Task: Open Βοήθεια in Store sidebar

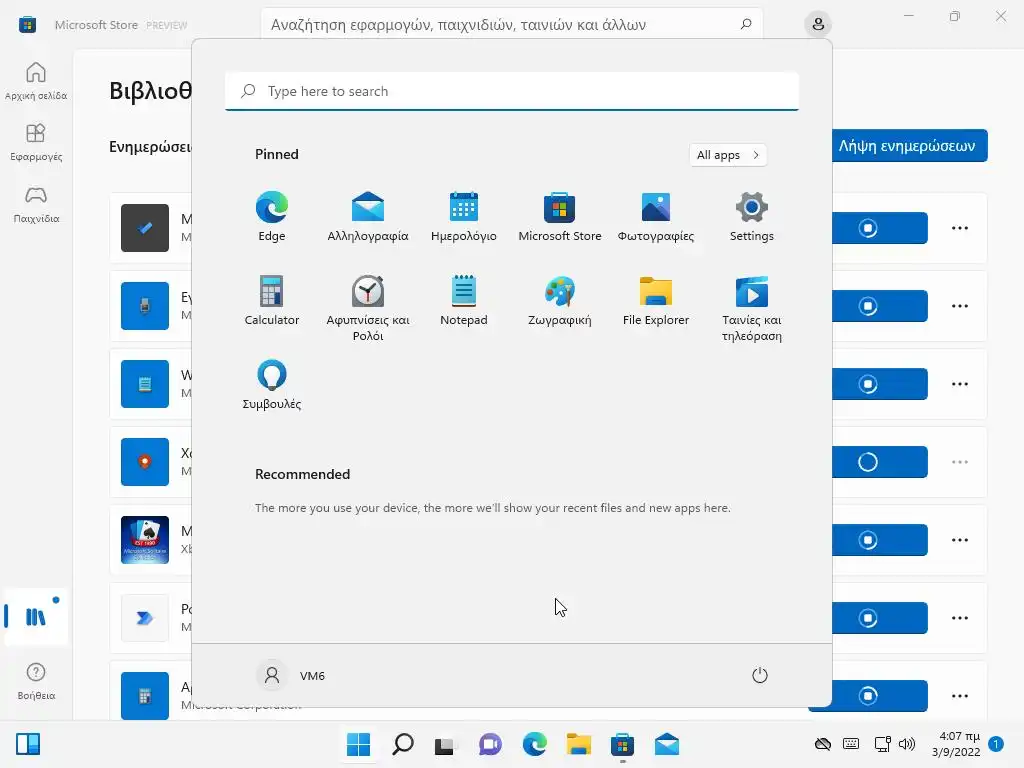Action: tap(36, 681)
